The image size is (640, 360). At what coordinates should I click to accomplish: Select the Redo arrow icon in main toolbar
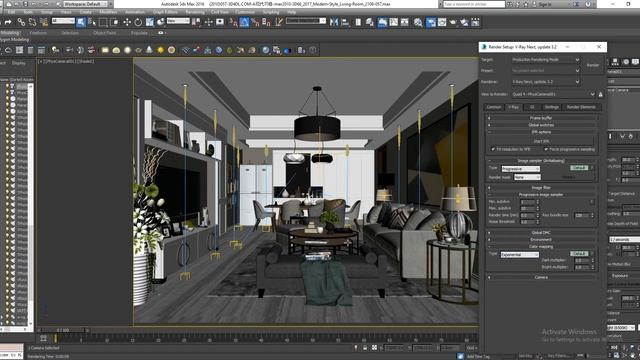tap(8, 22)
